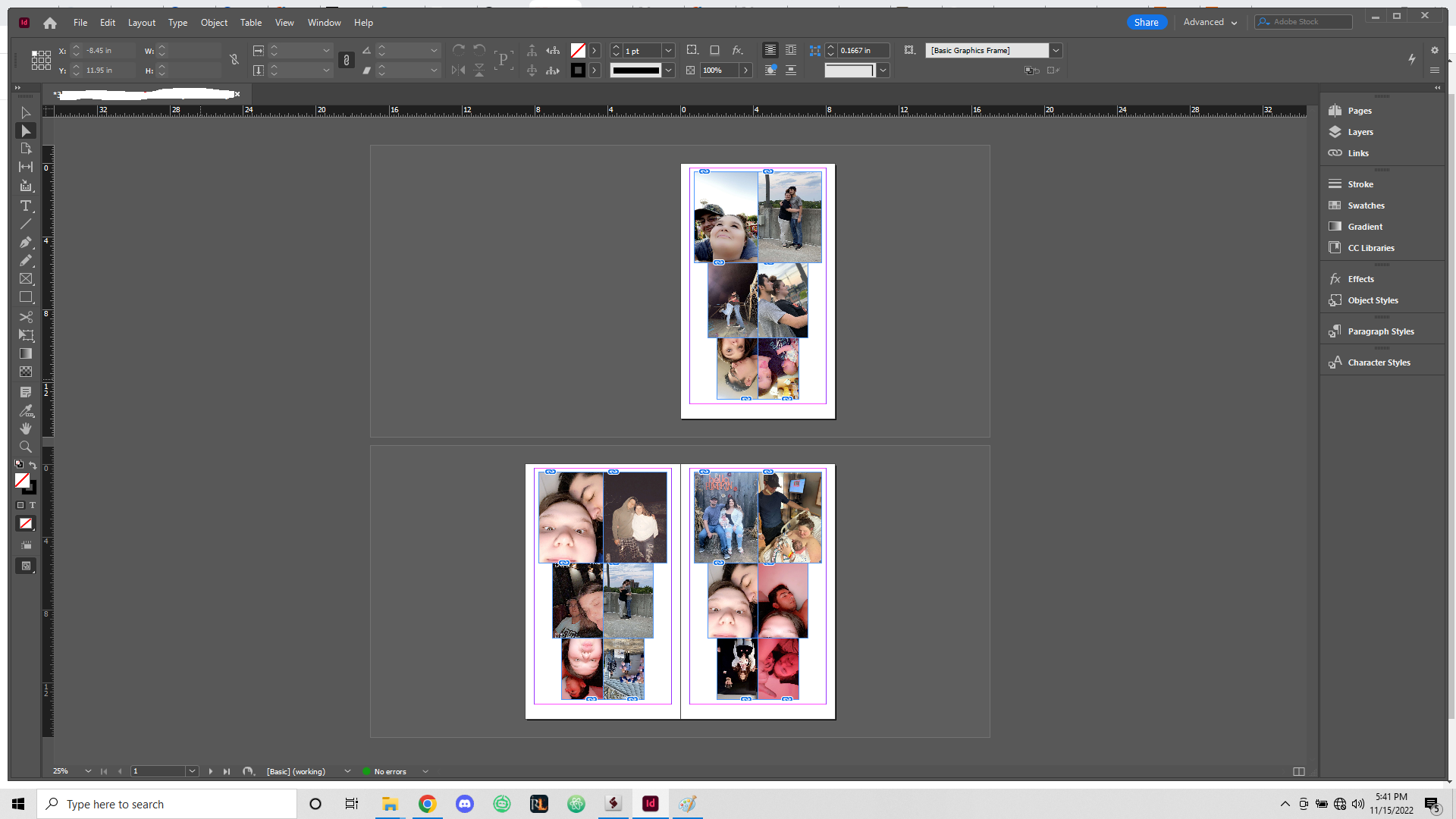Select the Gradient Swatch tool

point(26,353)
